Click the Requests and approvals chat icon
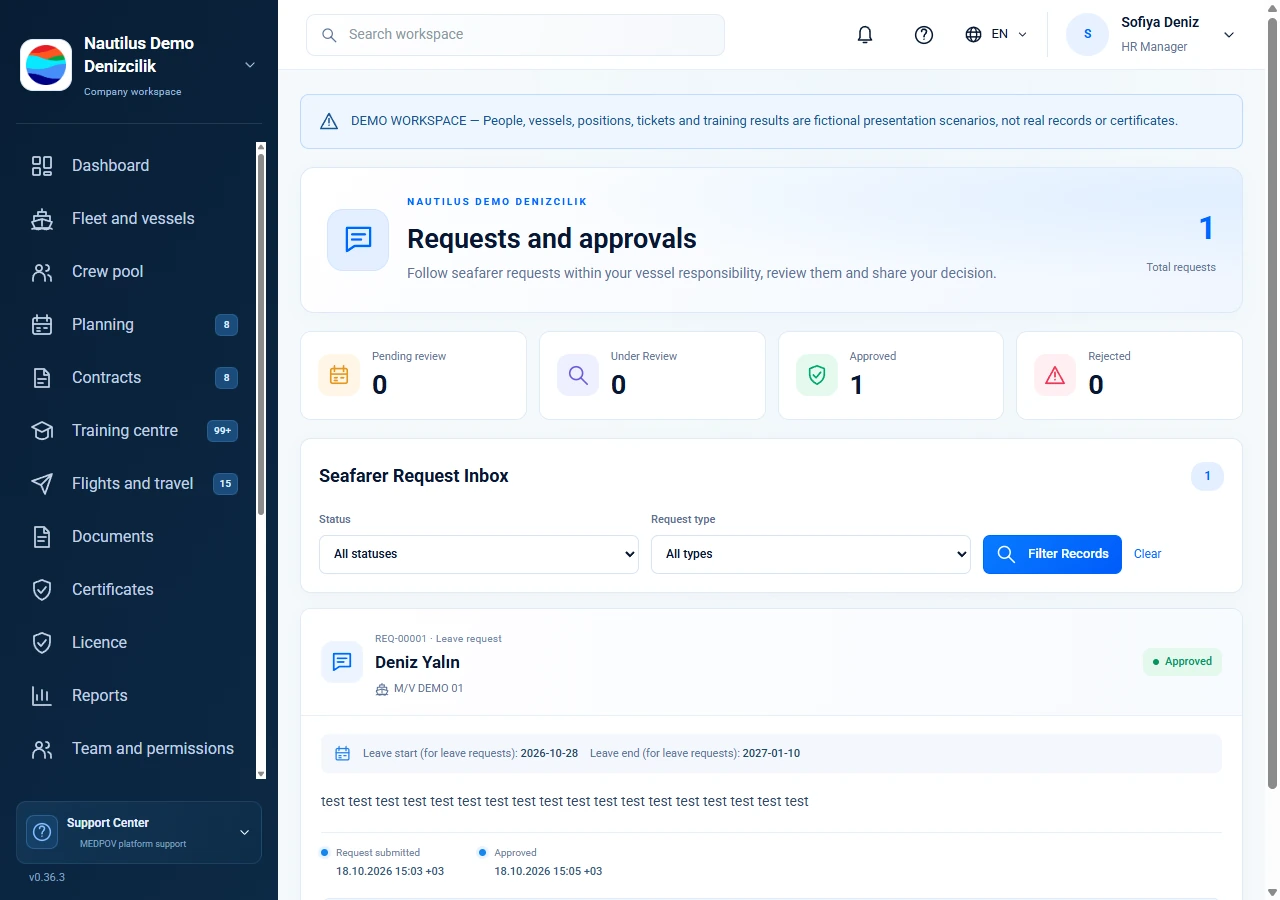The height and width of the screenshot is (900, 1280). click(358, 240)
